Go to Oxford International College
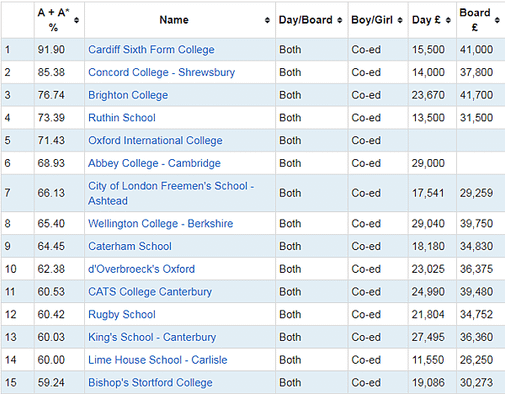Viewport: 505px width, 394px height. point(155,140)
